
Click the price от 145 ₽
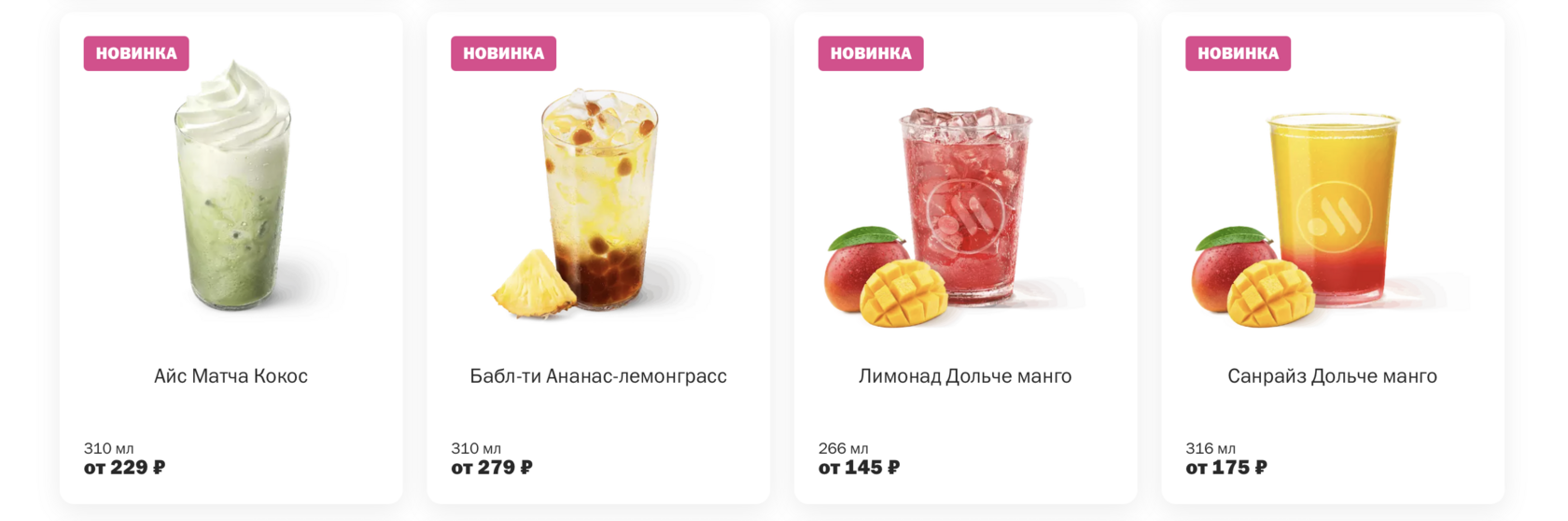click(x=859, y=468)
